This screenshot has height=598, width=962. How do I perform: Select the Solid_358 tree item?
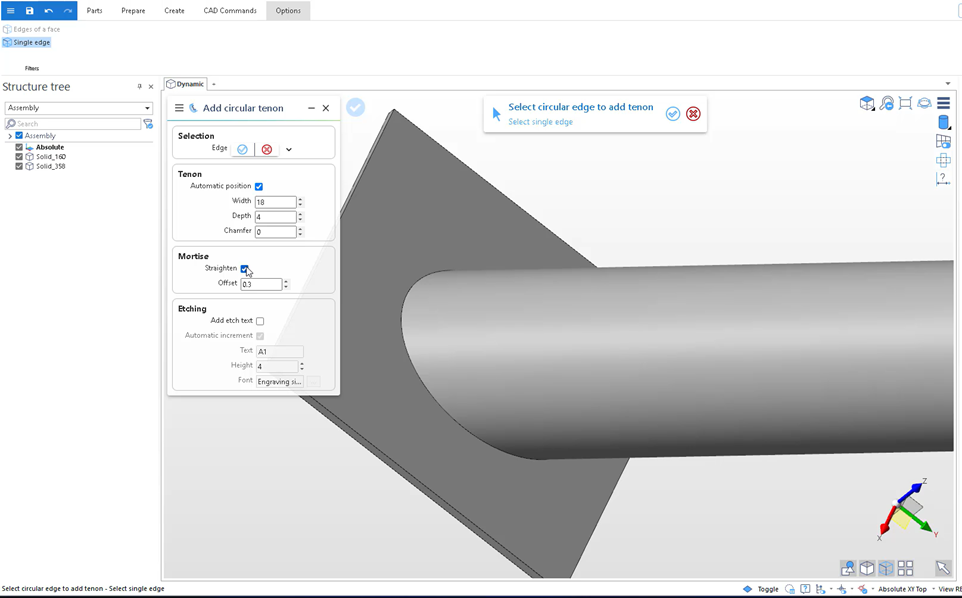coord(51,166)
